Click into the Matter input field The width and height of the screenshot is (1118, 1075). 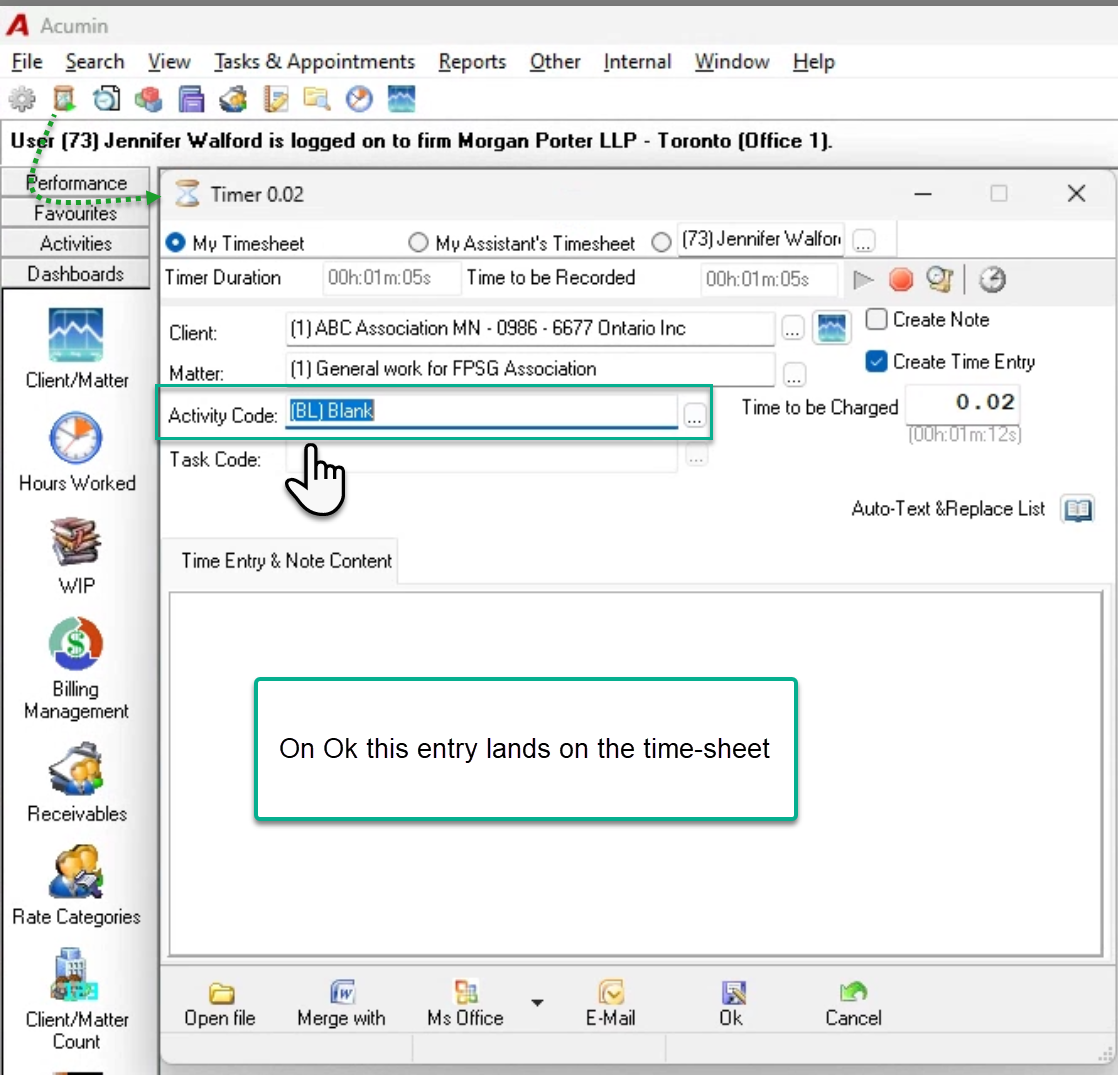click(530, 369)
